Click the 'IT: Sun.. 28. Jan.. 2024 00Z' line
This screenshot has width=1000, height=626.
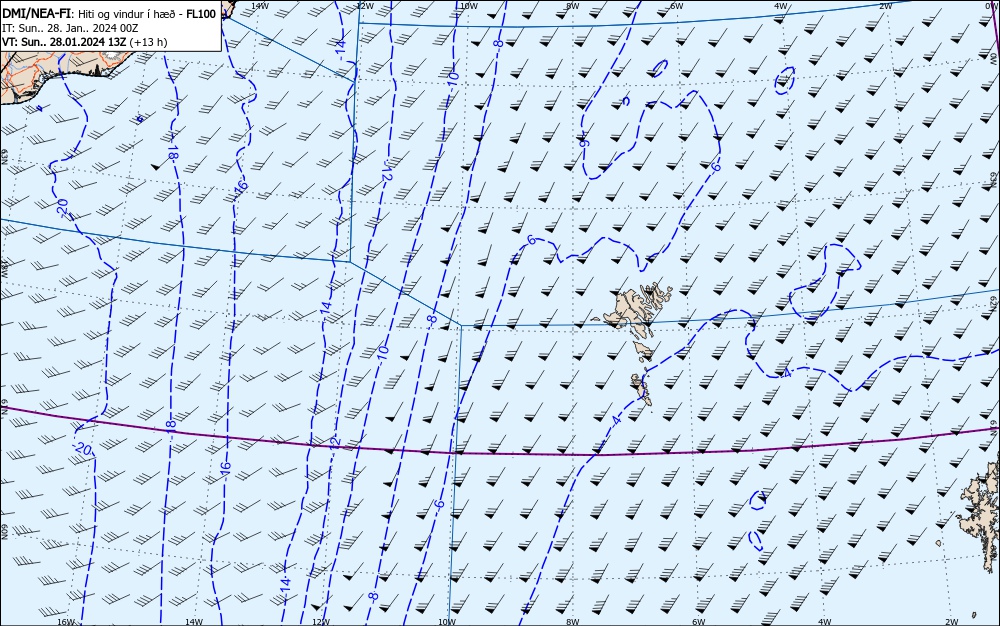click(70, 28)
